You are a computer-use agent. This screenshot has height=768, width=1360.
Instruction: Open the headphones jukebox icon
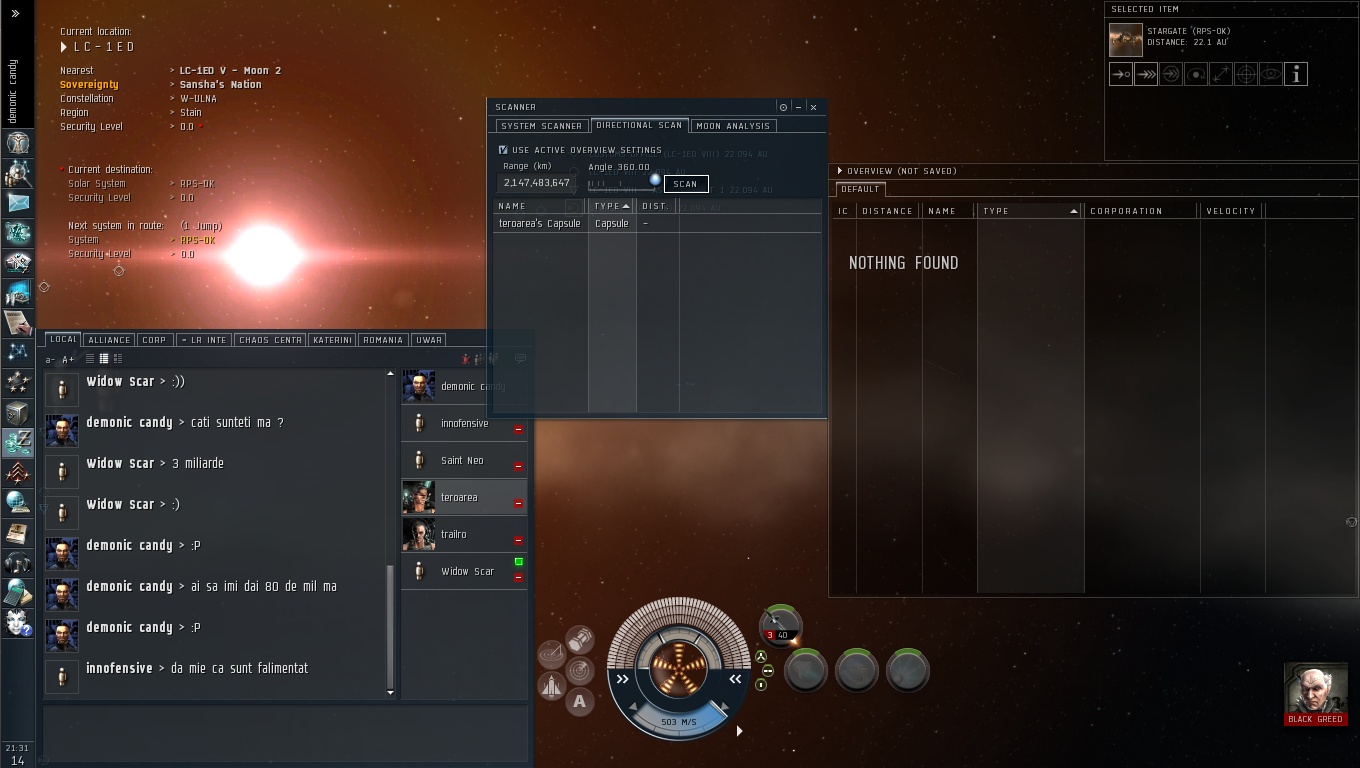click(18, 562)
